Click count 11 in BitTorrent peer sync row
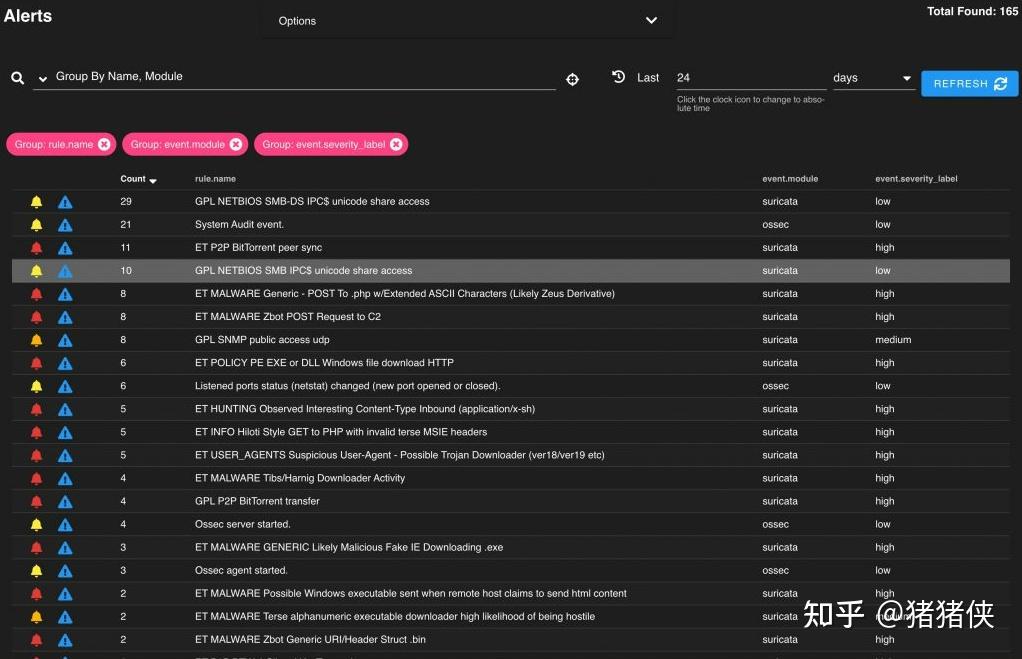This screenshot has width=1022, height=659. click(125, 248)
